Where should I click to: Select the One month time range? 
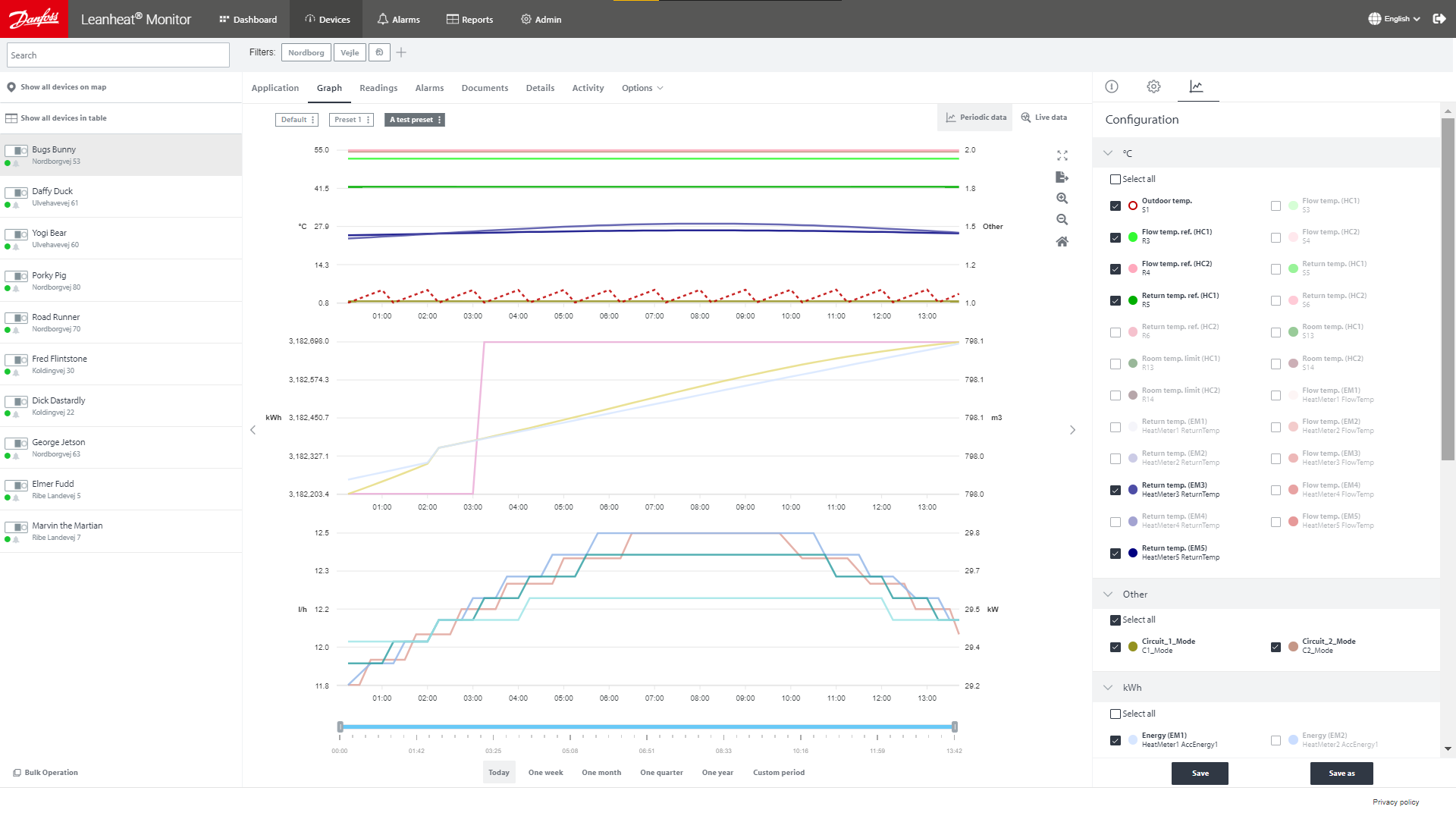pos(601,772)
